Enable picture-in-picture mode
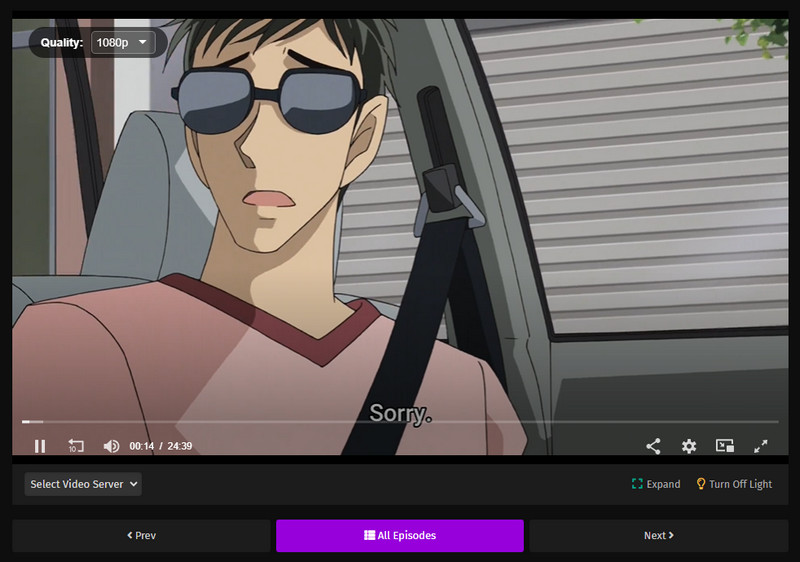The image size is (800, 562). coord(724,446)
